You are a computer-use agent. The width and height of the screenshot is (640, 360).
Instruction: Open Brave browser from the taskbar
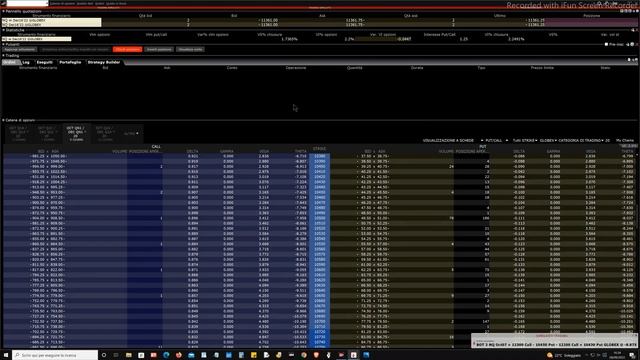pyautogui.click(x=316, y=355)
